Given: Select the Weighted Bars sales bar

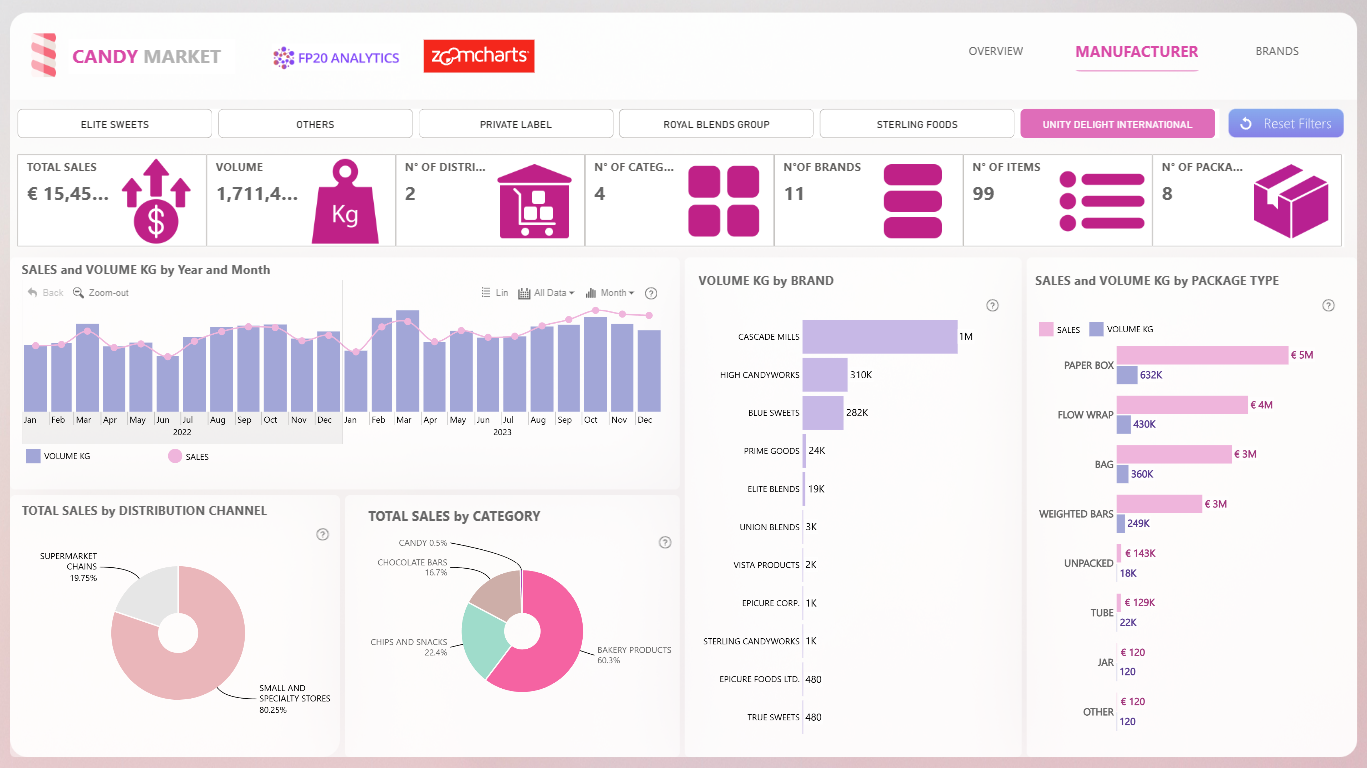Looking at the screenshot, I should pyautogui.click(x=1159, y=504).
